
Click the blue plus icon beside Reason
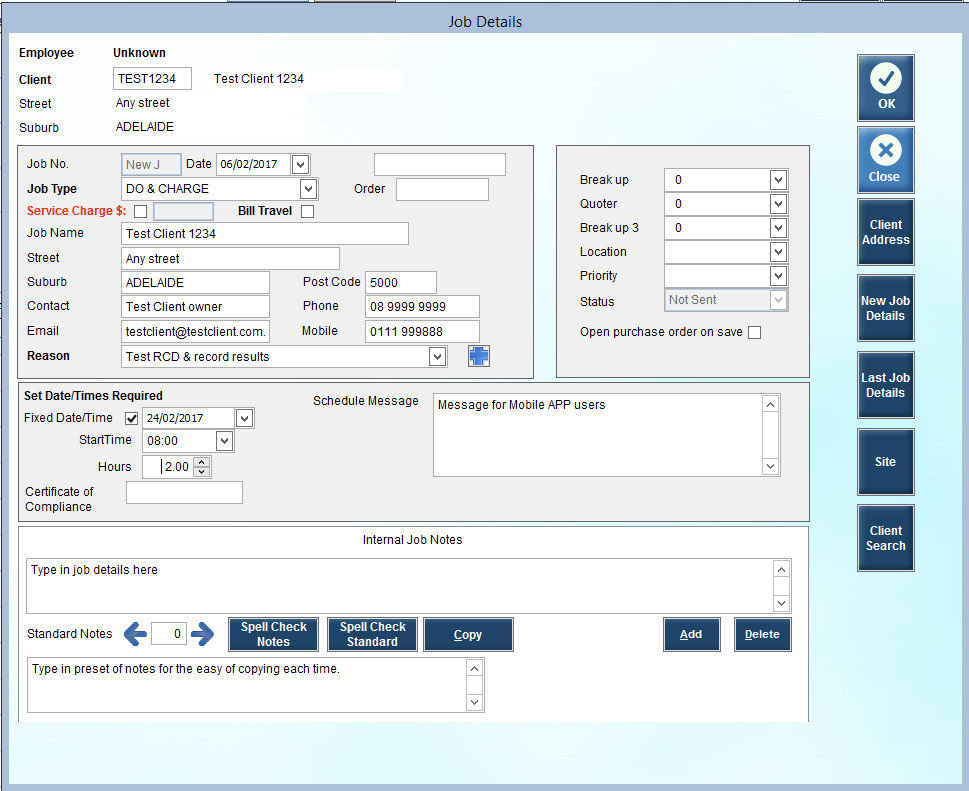[478, 356]
